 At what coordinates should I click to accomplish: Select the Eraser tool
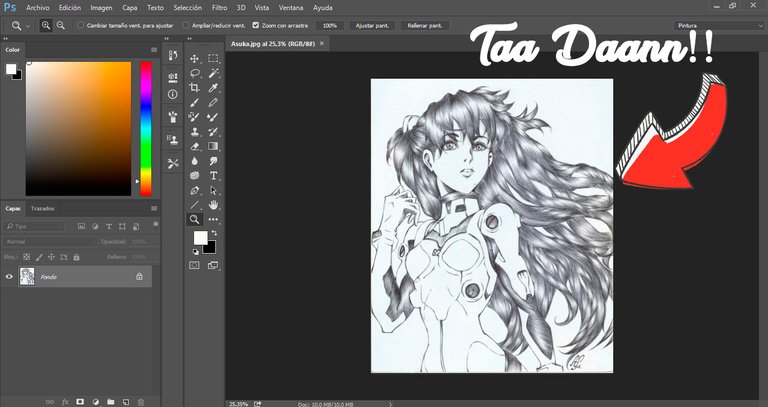pos(194,146)
